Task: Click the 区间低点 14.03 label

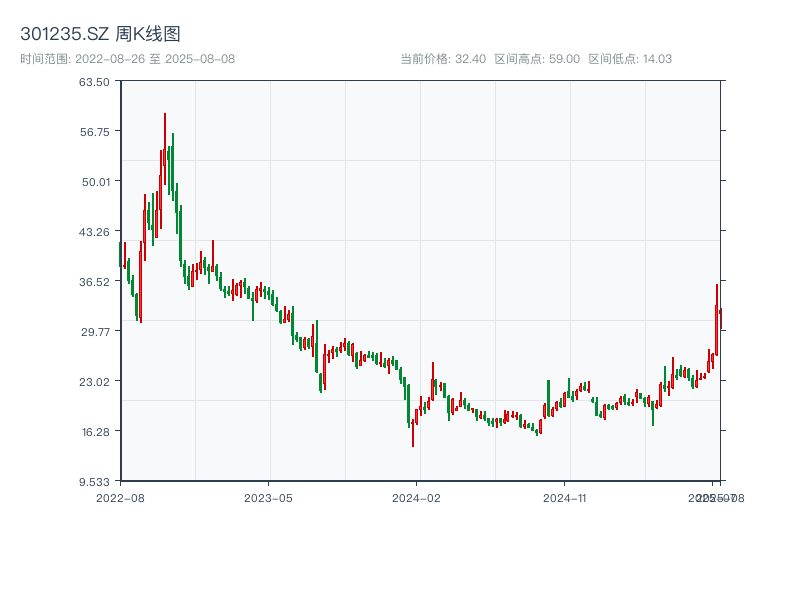Action: click(630, 59)
